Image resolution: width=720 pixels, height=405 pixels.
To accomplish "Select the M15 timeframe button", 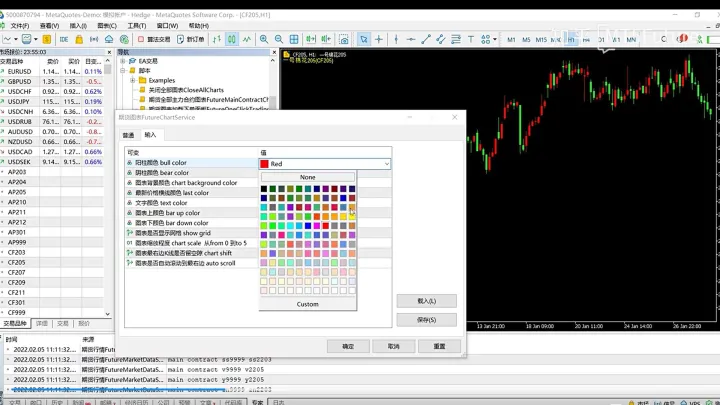I will pyautogui.click(x=541, y=40).
